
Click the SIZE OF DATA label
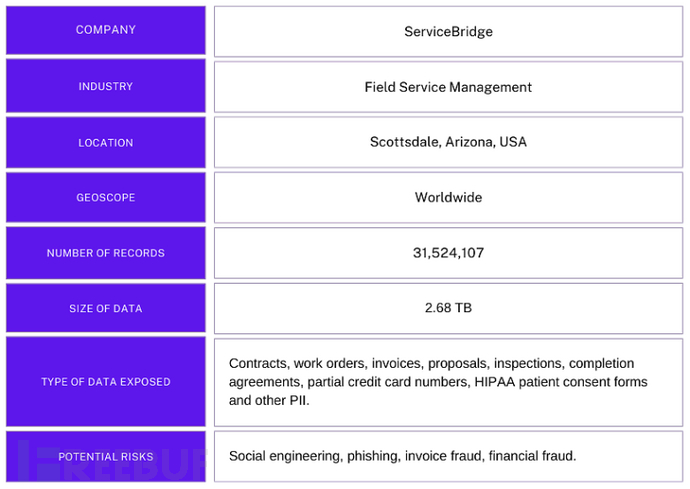tap(106, 309)
